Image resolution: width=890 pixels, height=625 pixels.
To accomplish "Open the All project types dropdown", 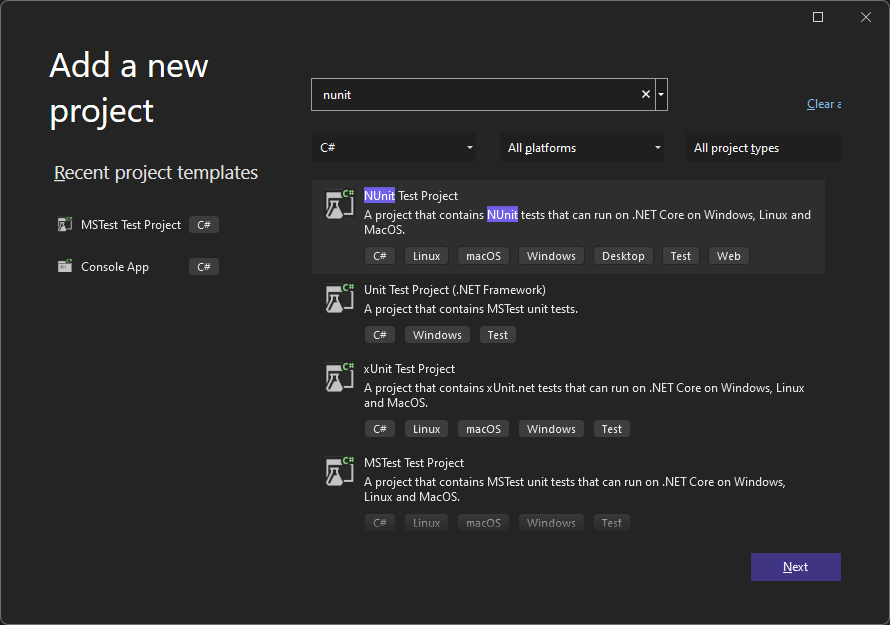I will point(762,147).
